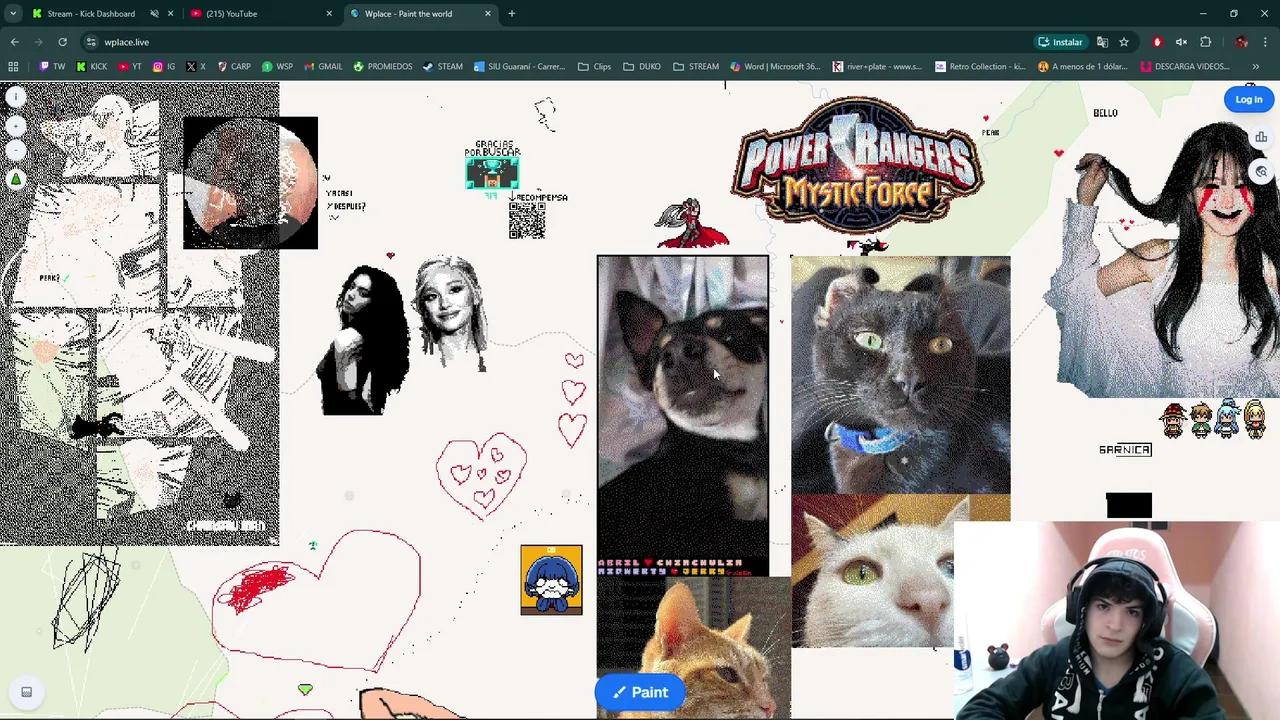Open the PROMIEDOS bookmark
The width and height of the screenshot is (1280, 720).
[381, 67]
